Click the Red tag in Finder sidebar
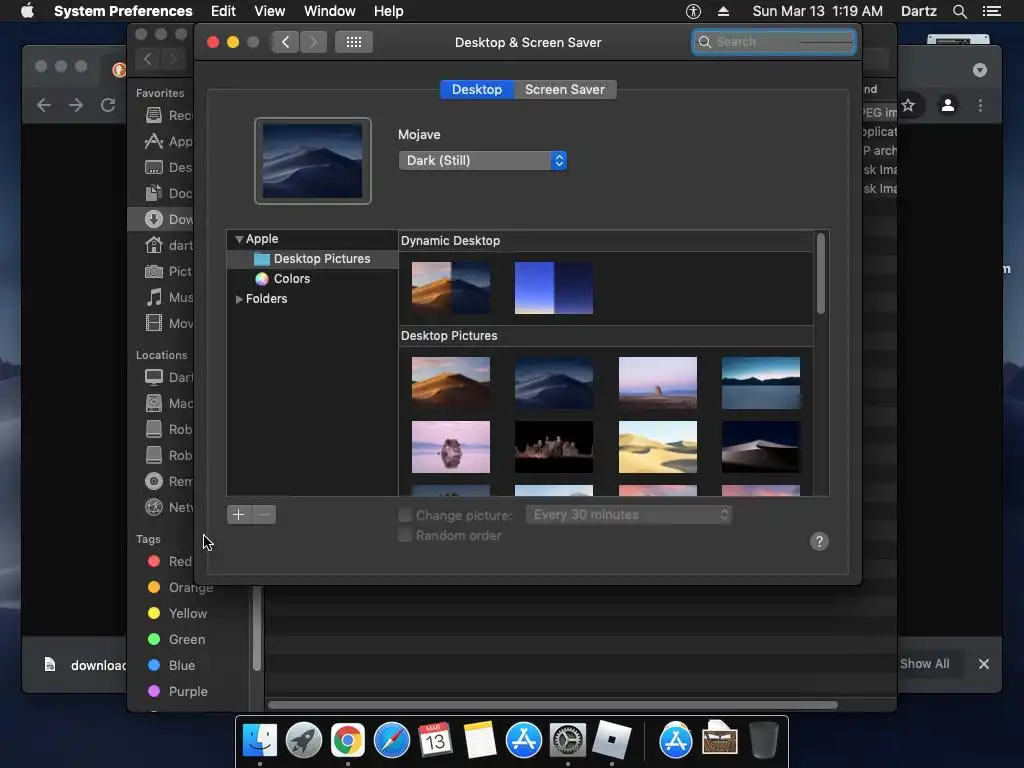1024x768 pixels. [x=171, y=561]
